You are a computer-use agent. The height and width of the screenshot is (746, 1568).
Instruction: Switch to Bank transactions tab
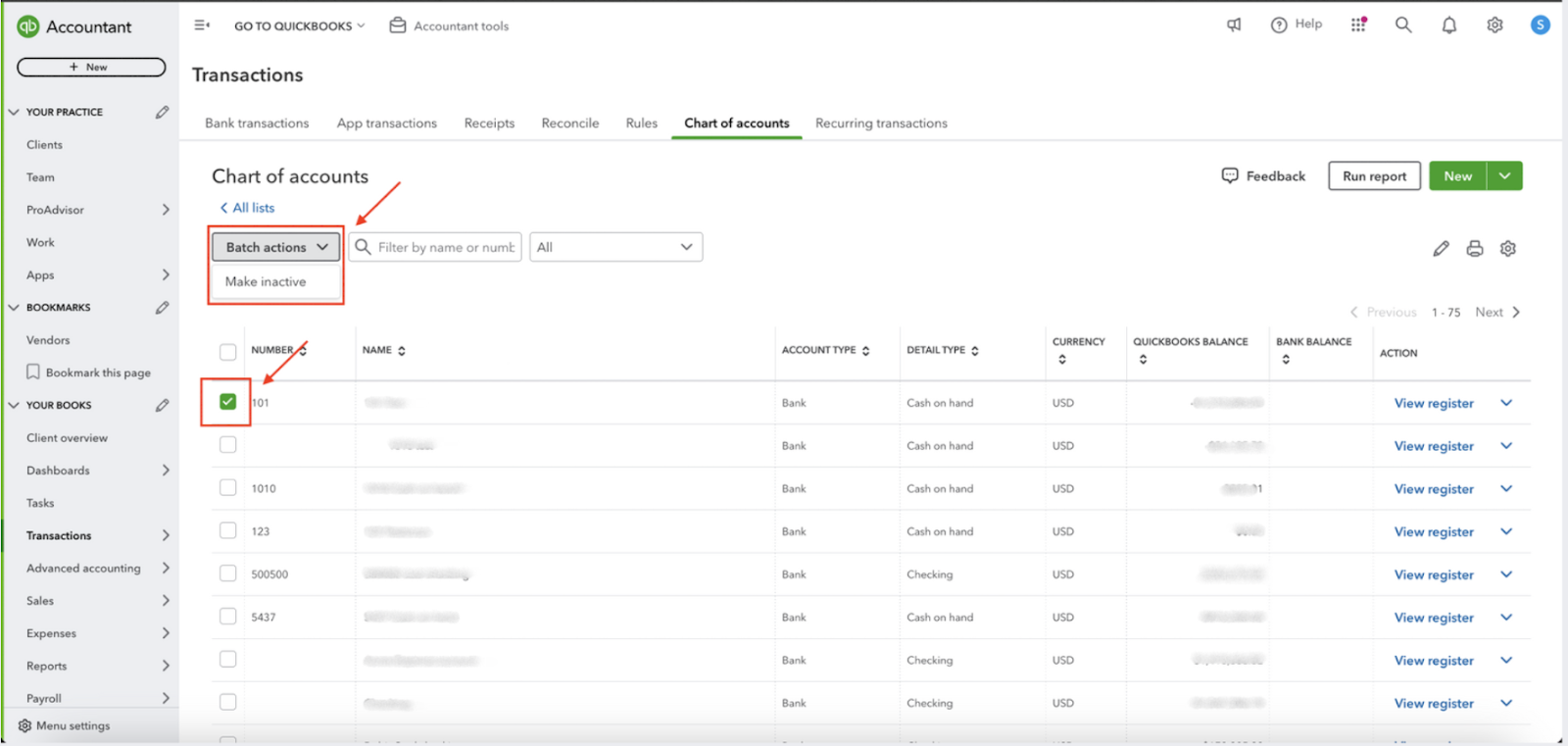click(257, 124)
